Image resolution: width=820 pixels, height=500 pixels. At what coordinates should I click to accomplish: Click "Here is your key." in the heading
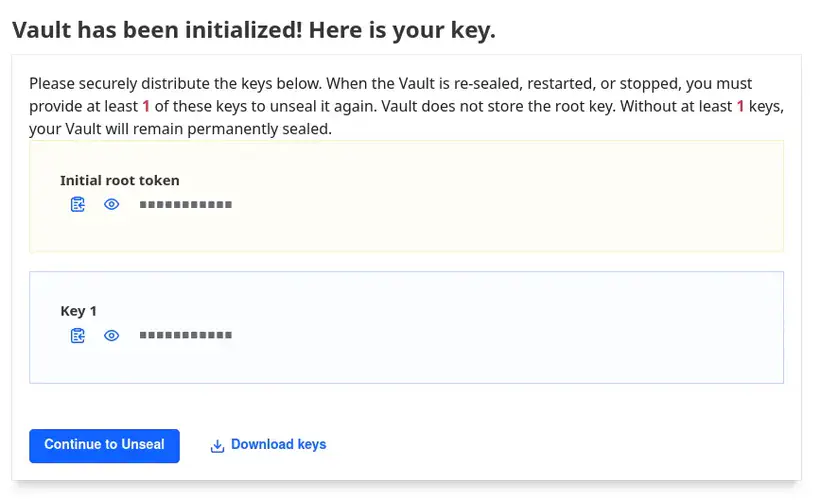click(402, 31)
